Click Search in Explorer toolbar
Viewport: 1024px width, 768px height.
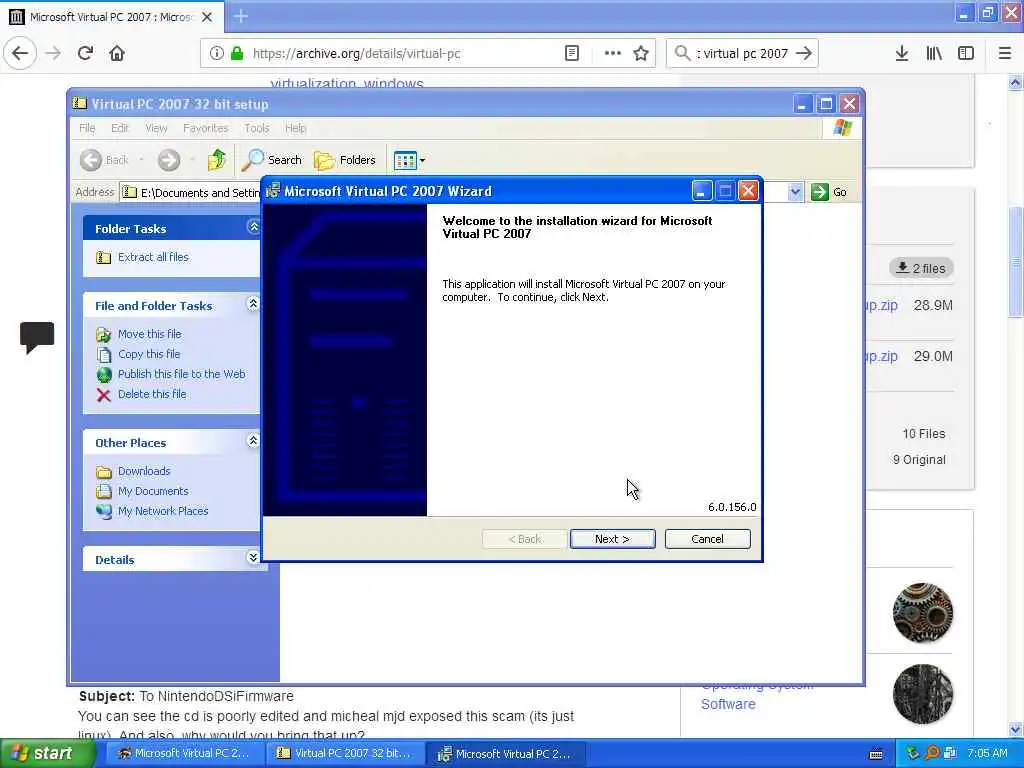pos(272,160)
